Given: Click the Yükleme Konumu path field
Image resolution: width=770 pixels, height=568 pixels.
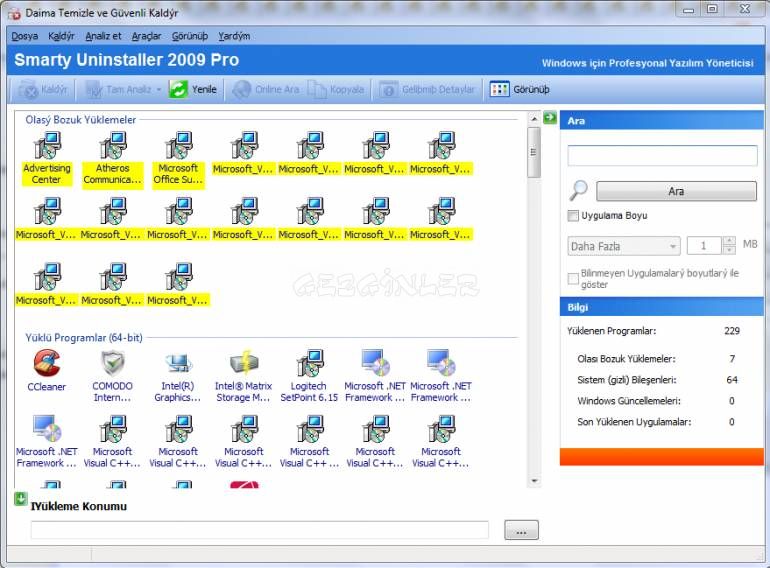Looking at the screenshot, I should pos(259,530).
